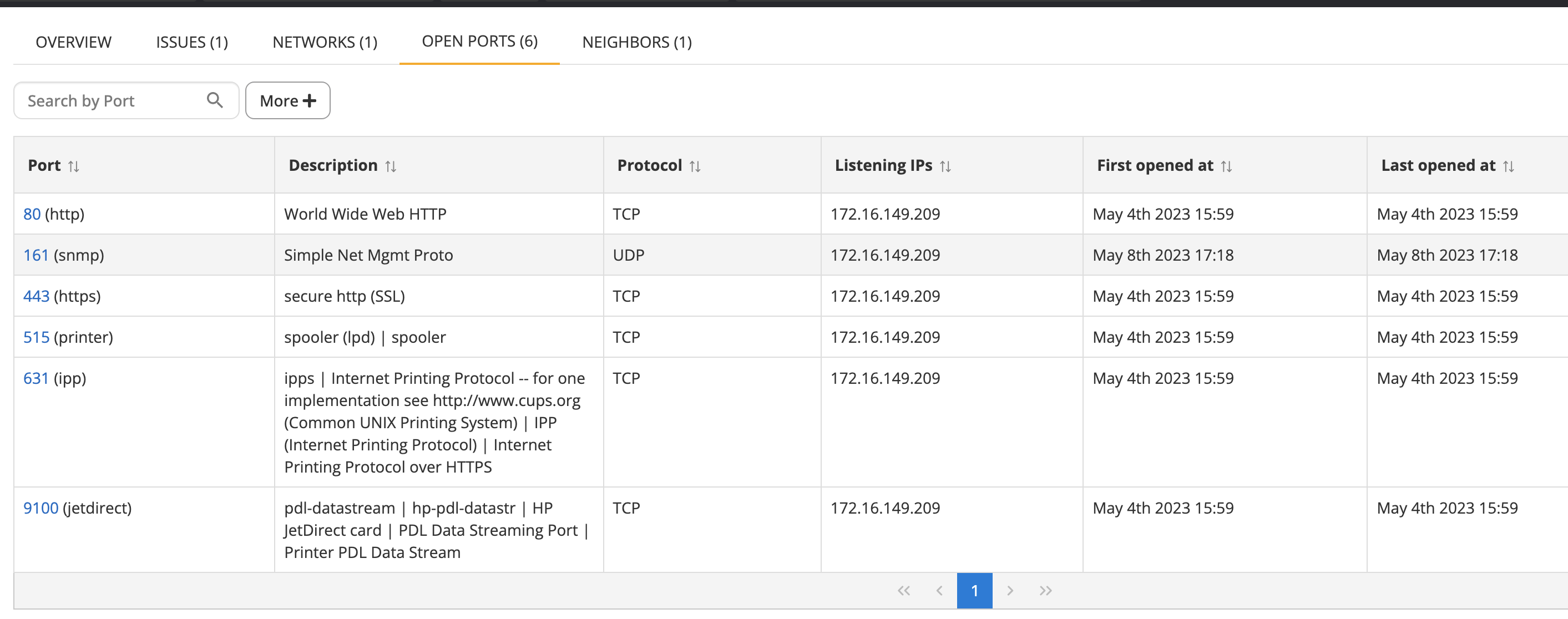Image resolution: width=1568 pixels, height=619 pixels.
Task: Sort by First opened at arrows
Action: click(x=1226, y=166)
